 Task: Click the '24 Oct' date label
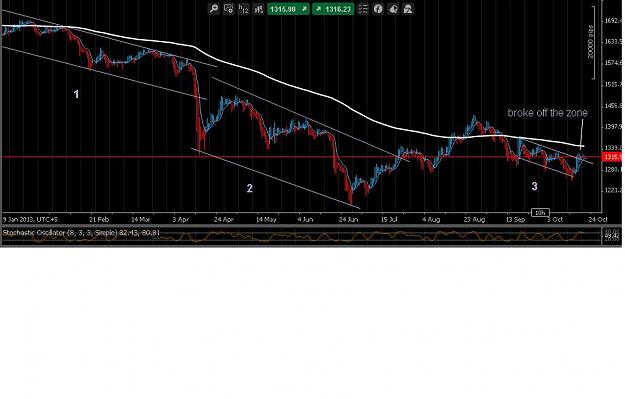click(x=598, y=220)
